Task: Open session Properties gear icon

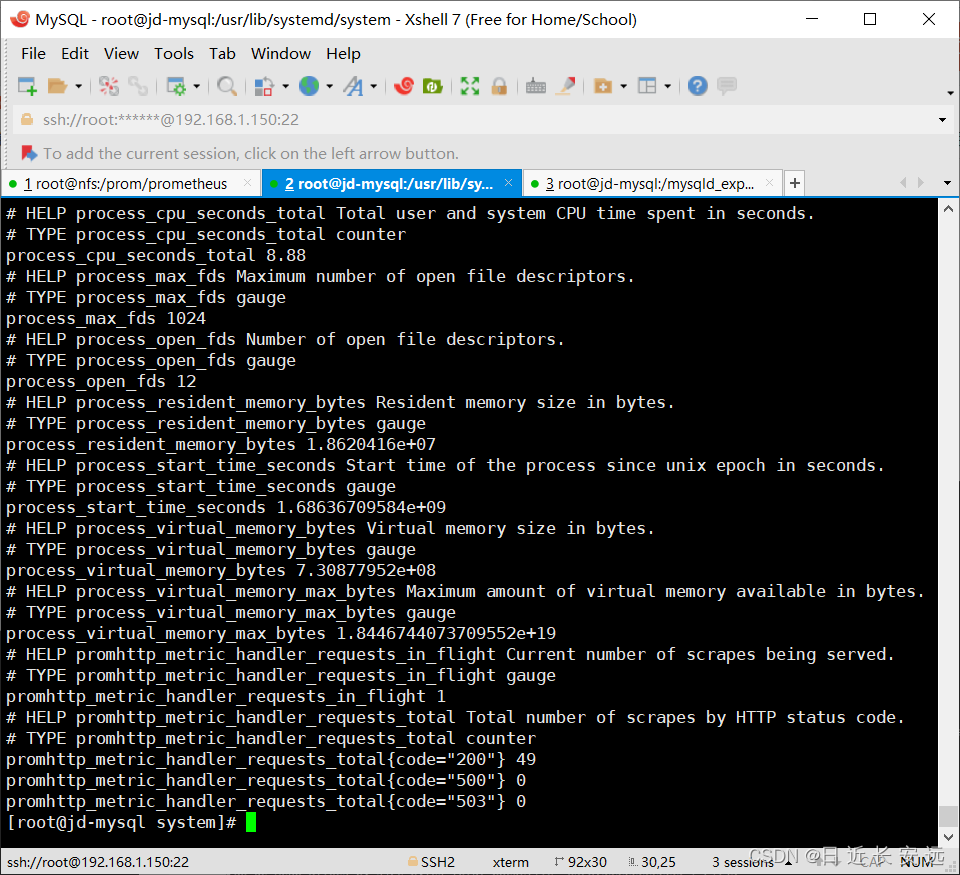Action: [176, 86]
